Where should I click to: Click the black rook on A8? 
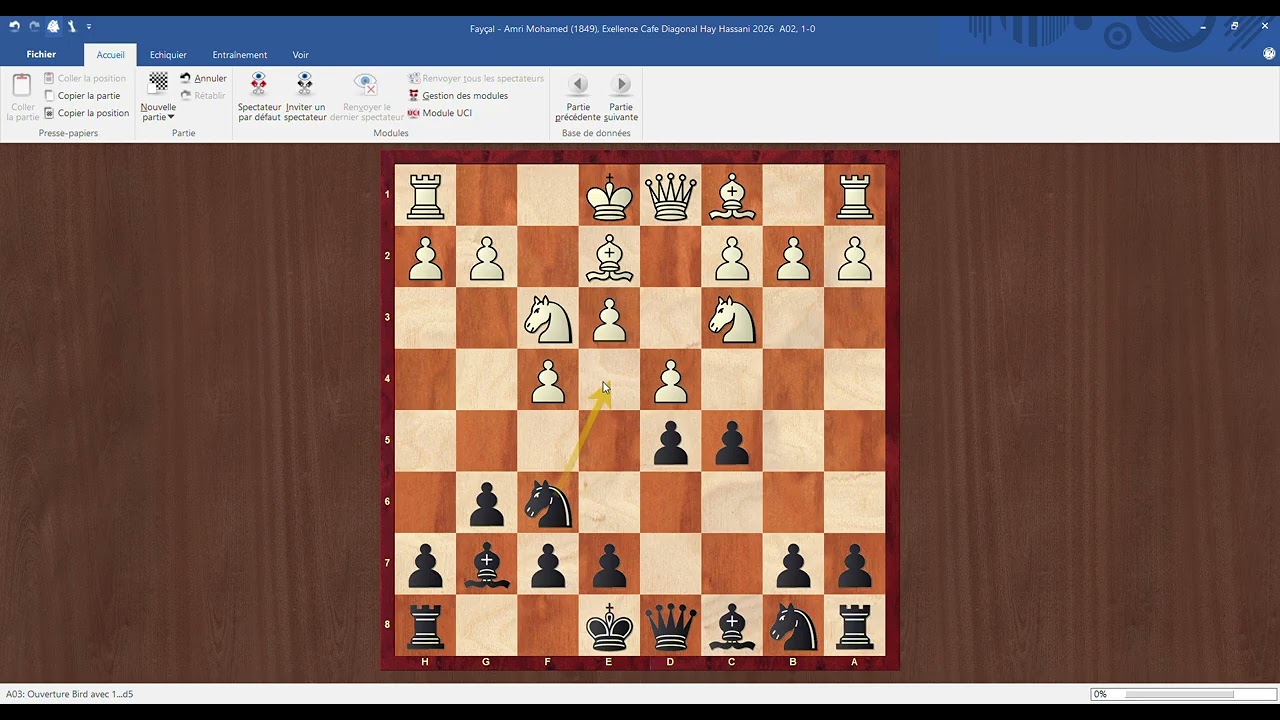(x=855, y=626)
